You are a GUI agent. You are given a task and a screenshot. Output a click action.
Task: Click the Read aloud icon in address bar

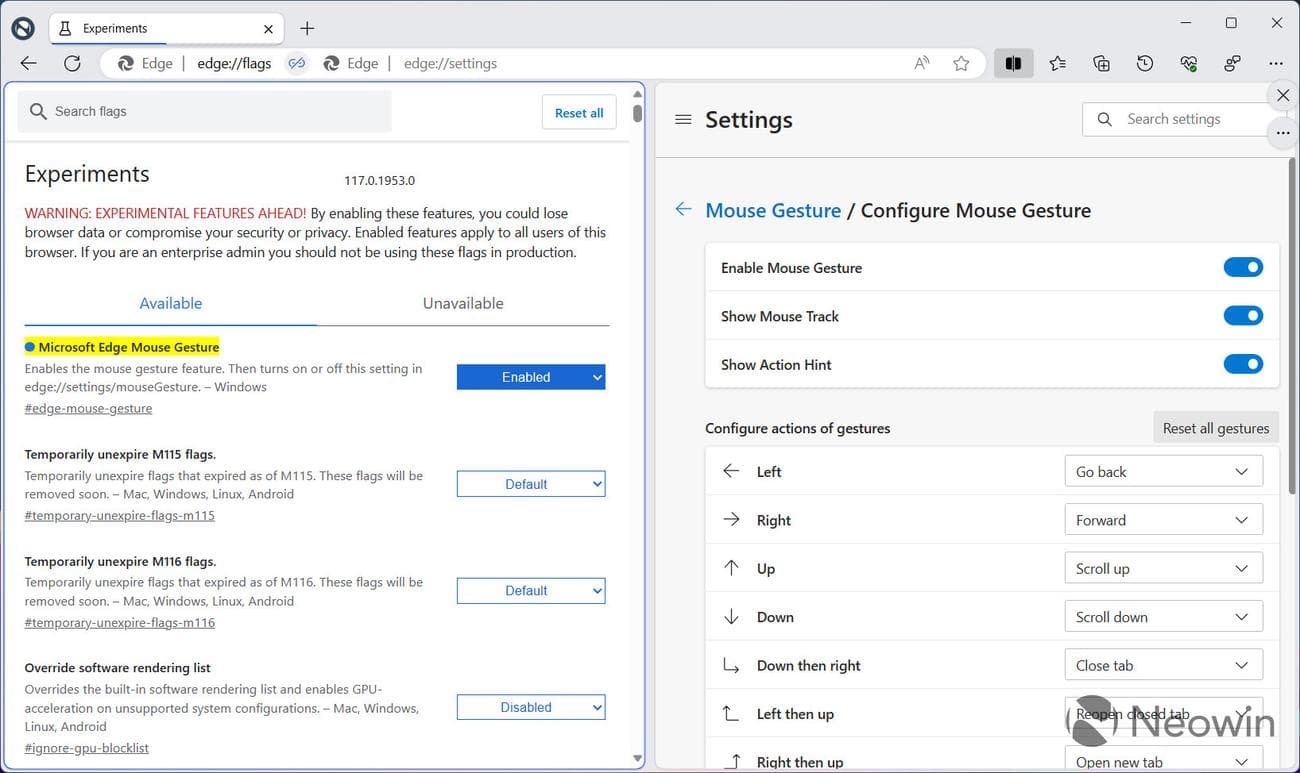921,63
